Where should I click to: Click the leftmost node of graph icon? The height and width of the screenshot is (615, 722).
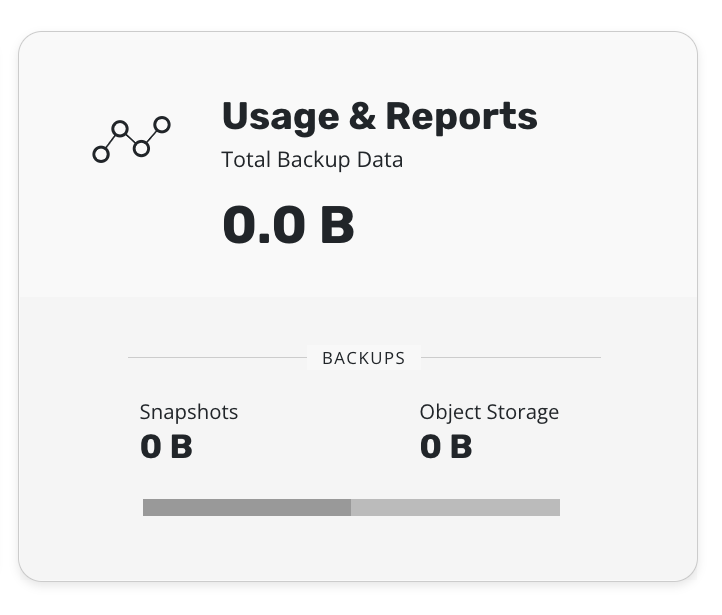(x=101, y=154)
